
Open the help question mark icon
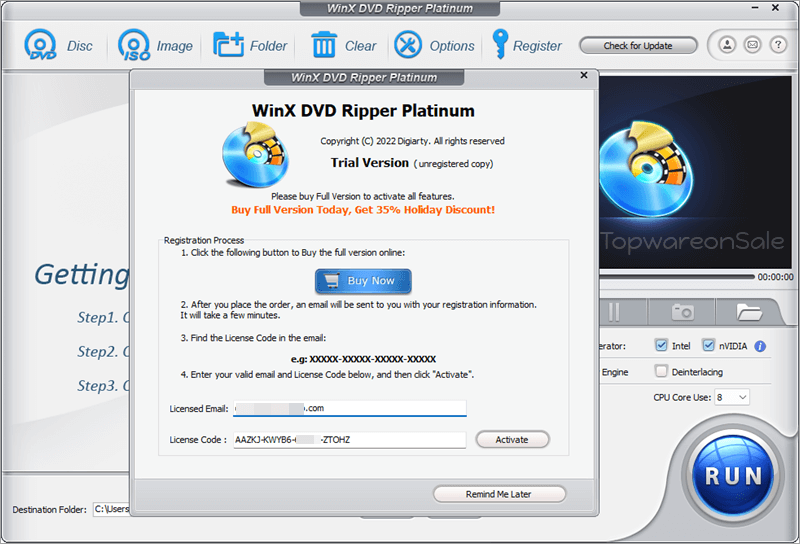click(x=778, y=45)
